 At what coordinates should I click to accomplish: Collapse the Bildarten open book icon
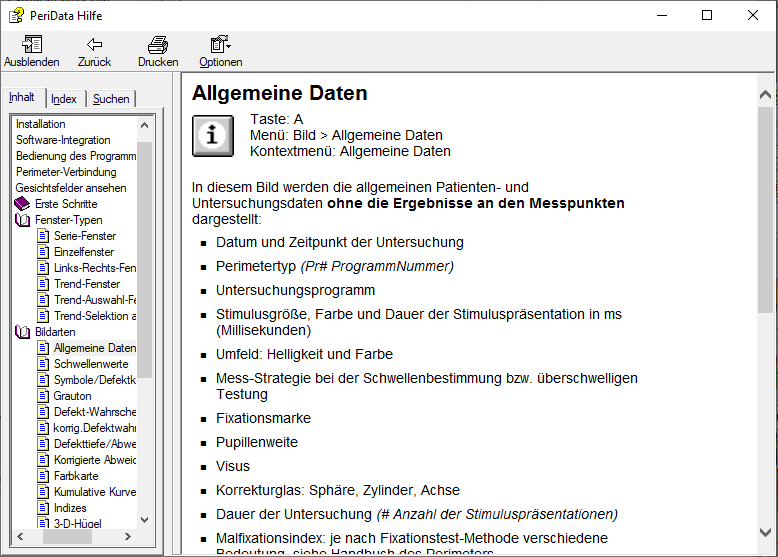tap(22, 332)
